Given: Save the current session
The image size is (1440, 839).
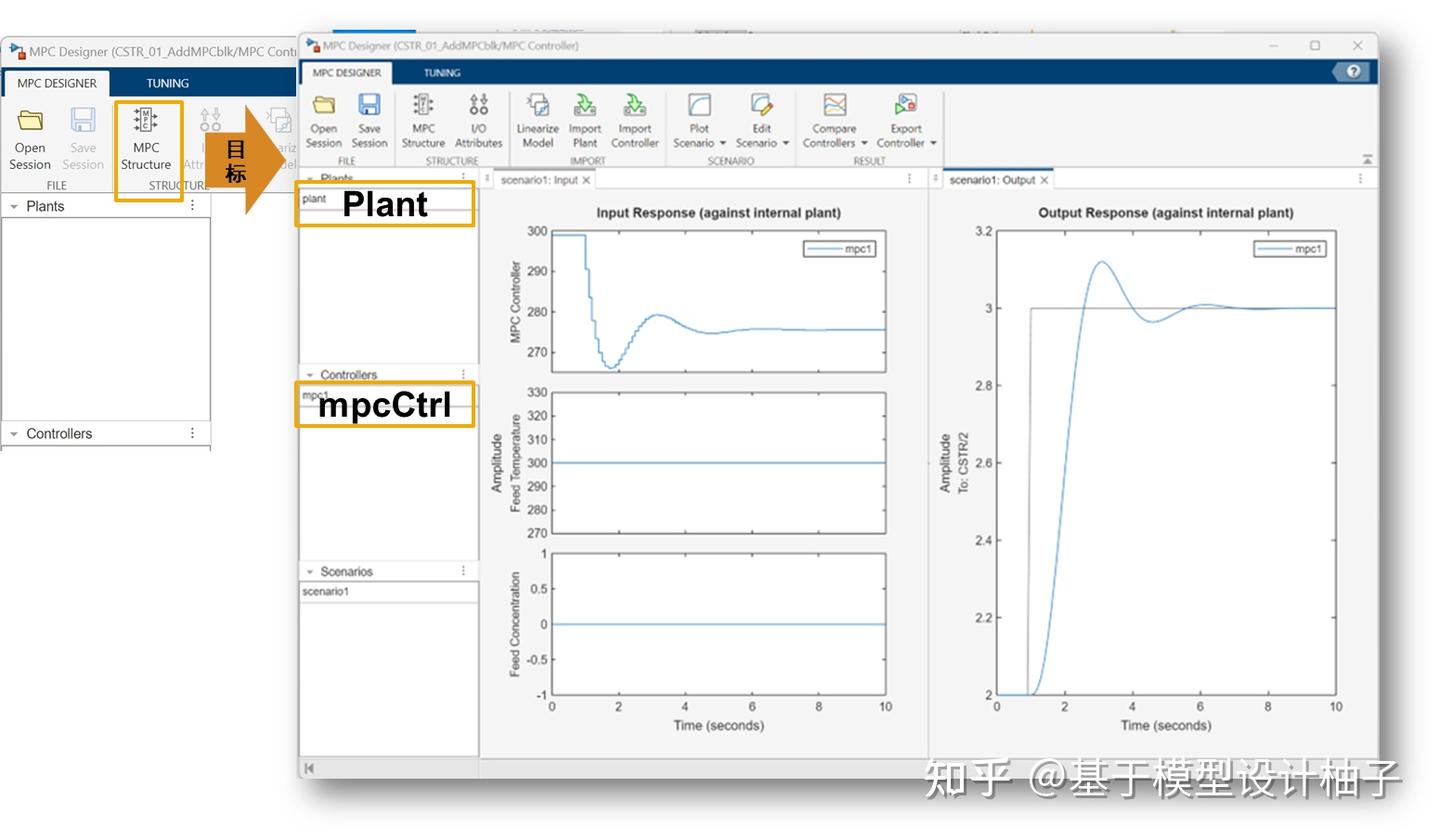Looking at the screenshot, I should pyautogui.click(x=369, y=120).
